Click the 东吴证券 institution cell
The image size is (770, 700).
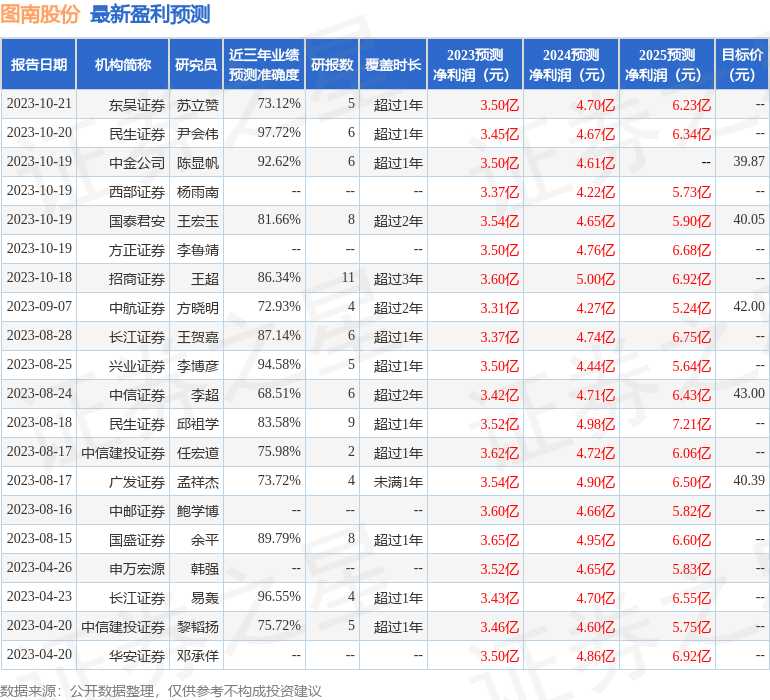pyautogui.click(x=137, y=105)
